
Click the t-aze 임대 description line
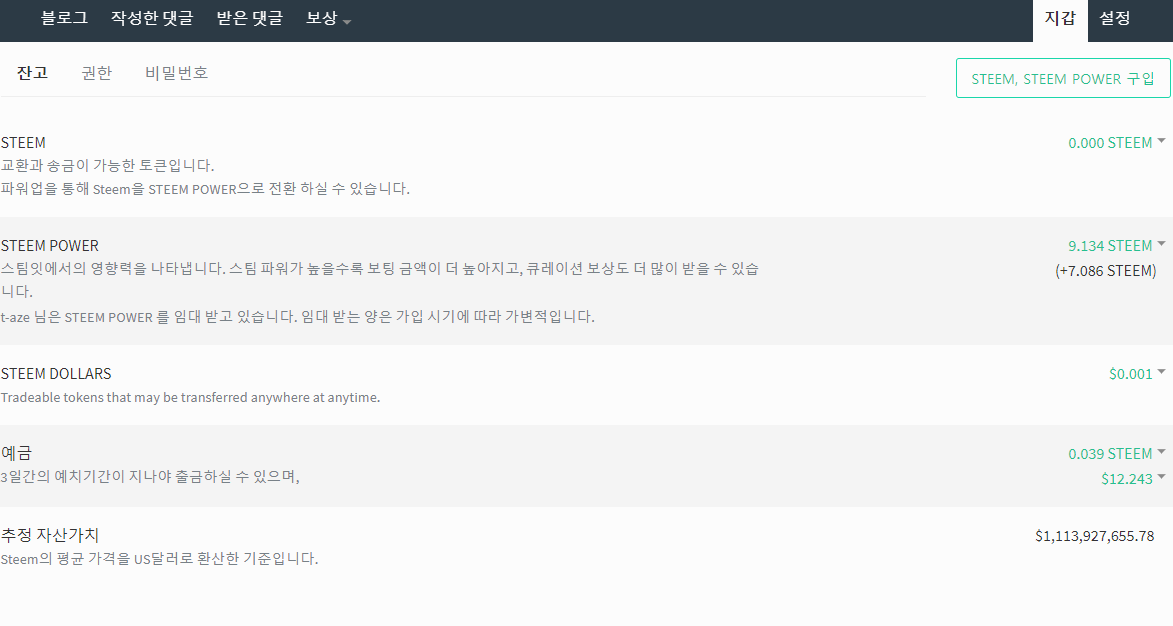click(x=298, y=316)
